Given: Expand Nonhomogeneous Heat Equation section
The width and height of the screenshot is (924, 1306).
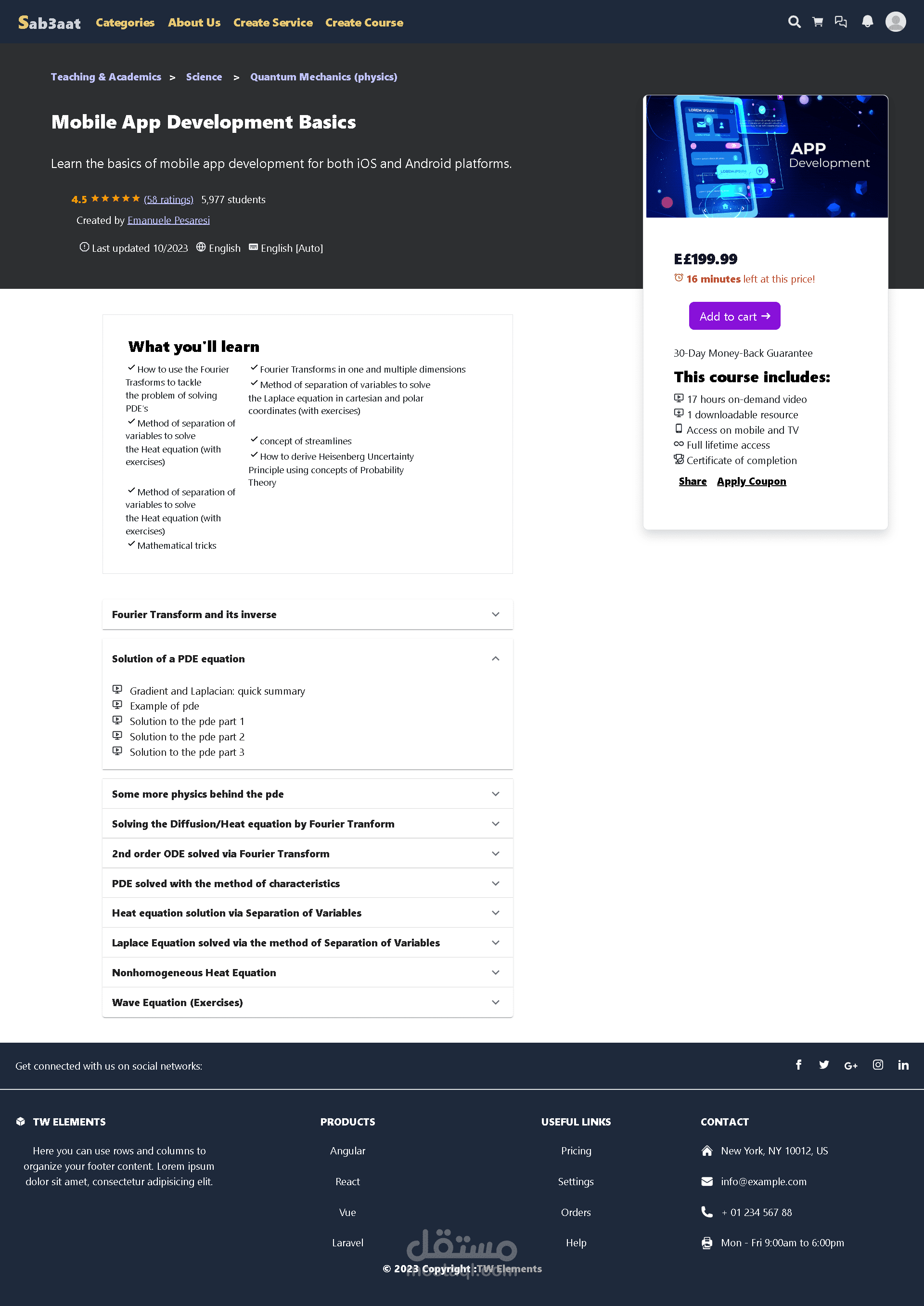Looking at the screenshot, I should pyautogui.click(x=307, y=972).
